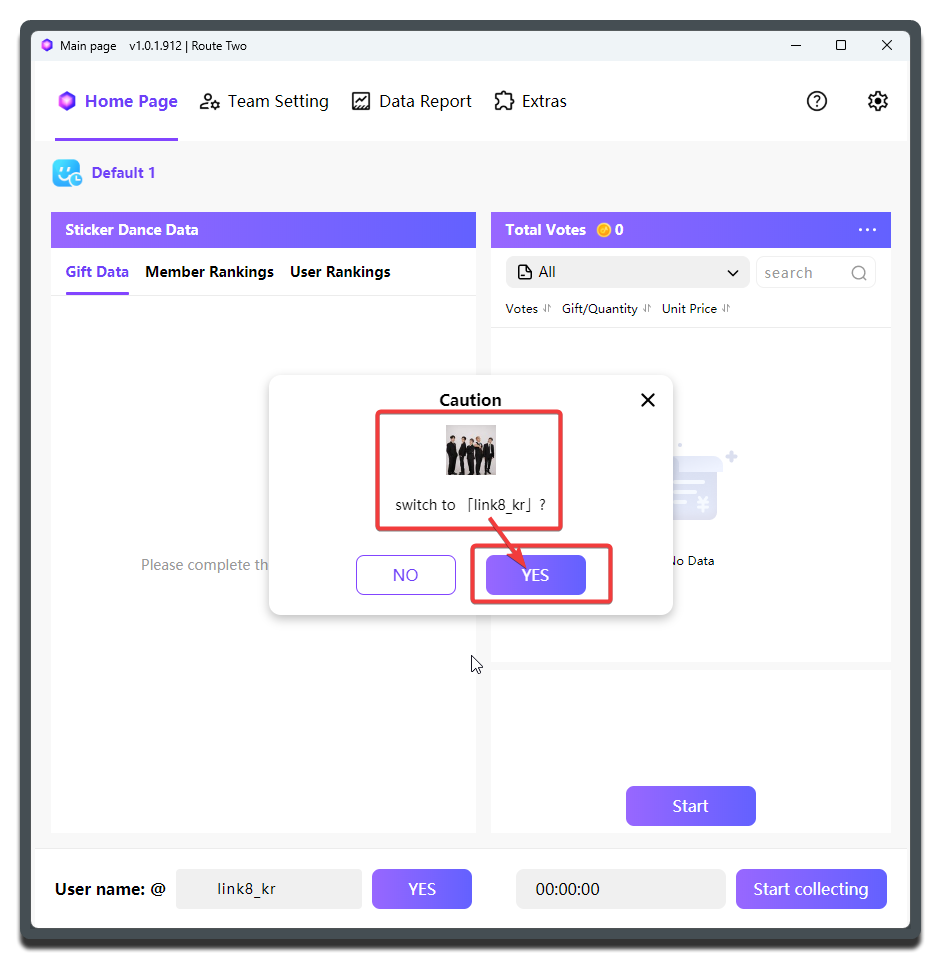Close the Caution dialog with X
Screen dimensions: 941x959
pyautogui.click(x=648, y=400)
